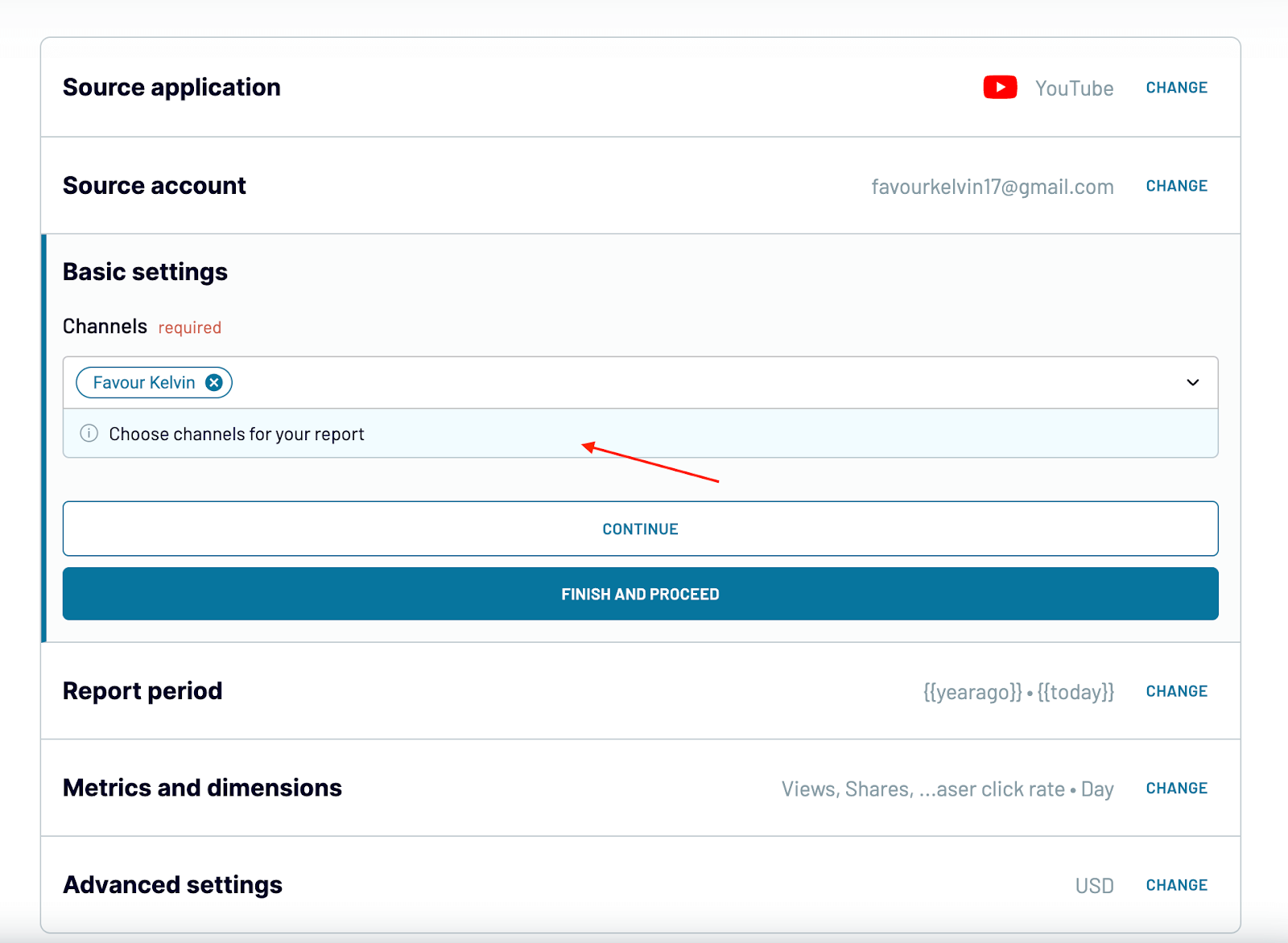The width and height of the screenshot is (1288, 943).
Task: Remove the Favour Kelvin channel chip
Action: coord(214,383)
